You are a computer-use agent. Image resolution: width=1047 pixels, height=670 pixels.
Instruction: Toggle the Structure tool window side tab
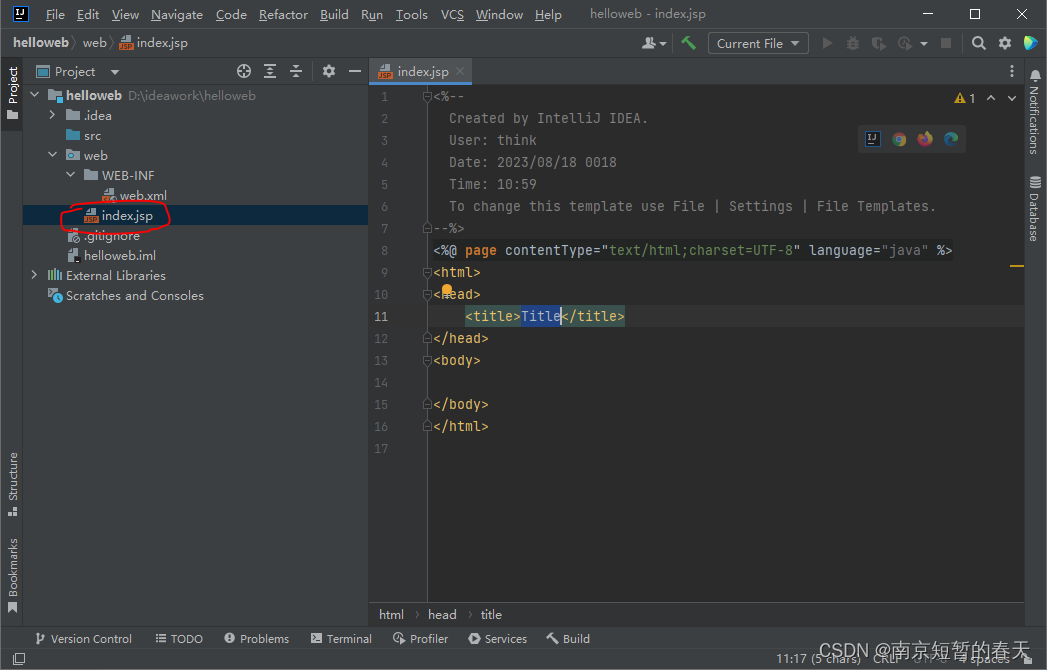12,484
